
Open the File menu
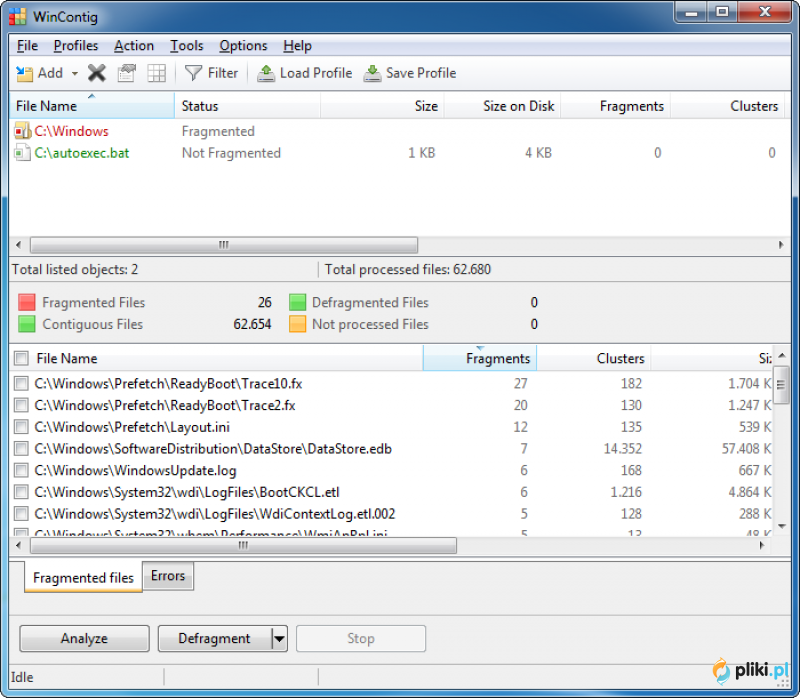pyautogui.click(x=27, y=46)
